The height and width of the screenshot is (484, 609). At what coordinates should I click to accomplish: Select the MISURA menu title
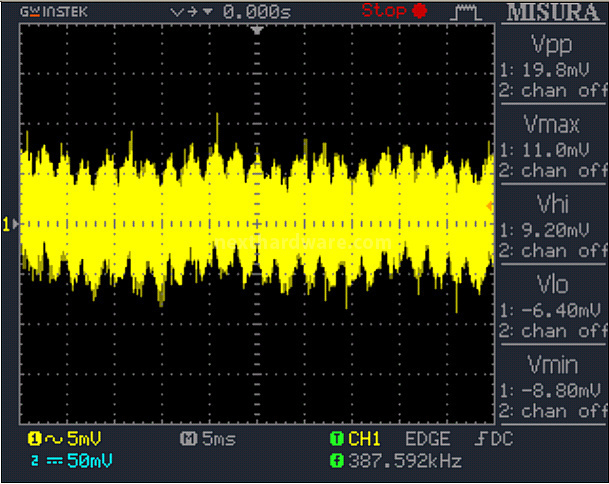[x=553, y=12]
